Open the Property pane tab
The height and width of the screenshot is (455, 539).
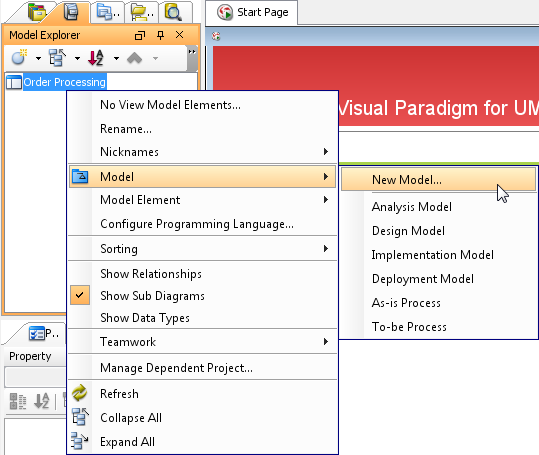coord(43,333)
